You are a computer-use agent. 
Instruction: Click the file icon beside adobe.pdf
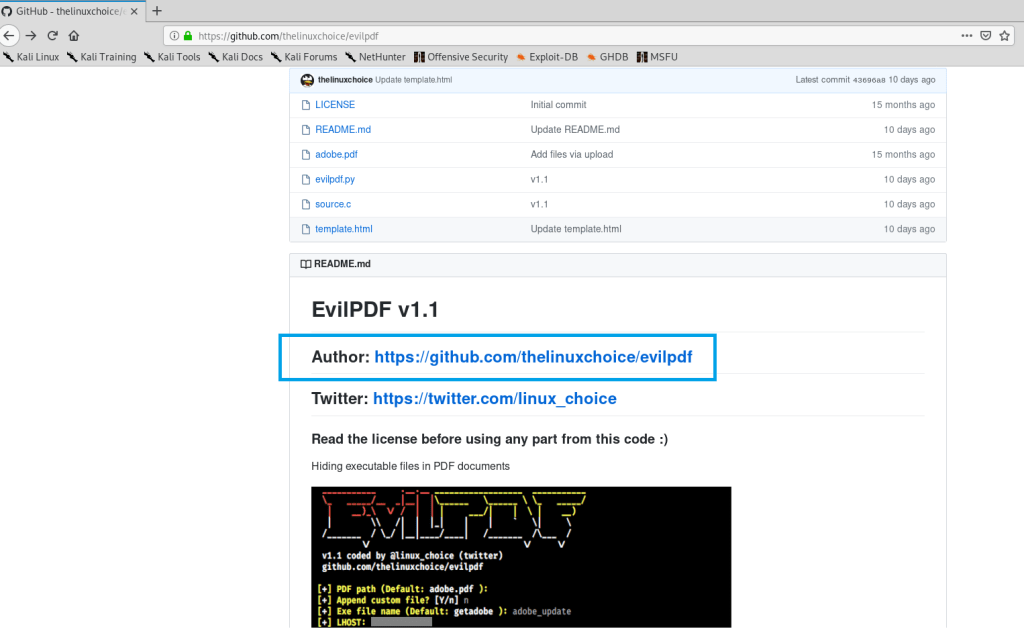306,154
